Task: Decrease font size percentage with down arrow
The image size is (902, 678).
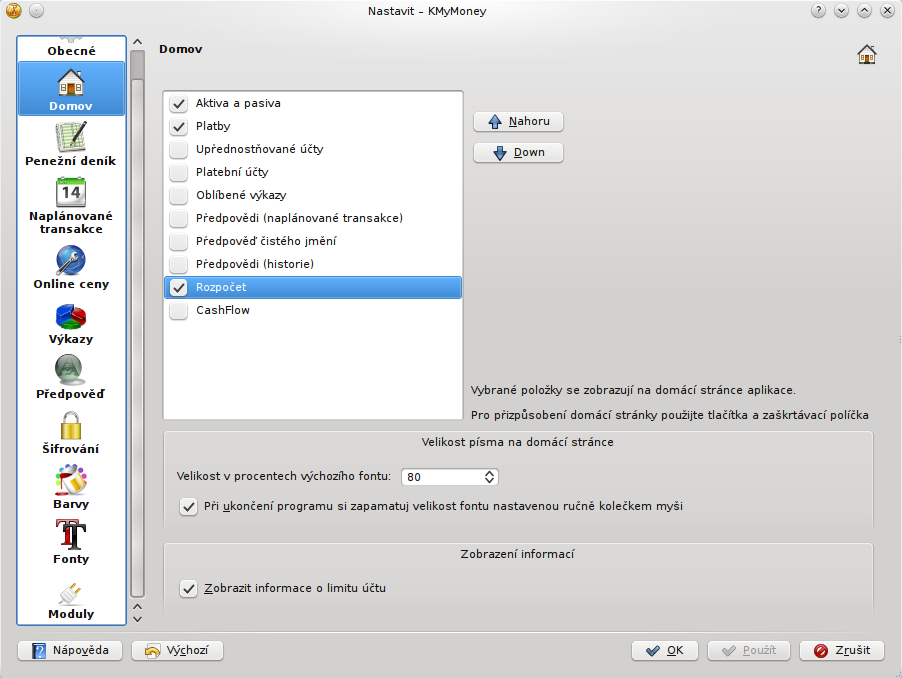Action: (x=490, y=481)
